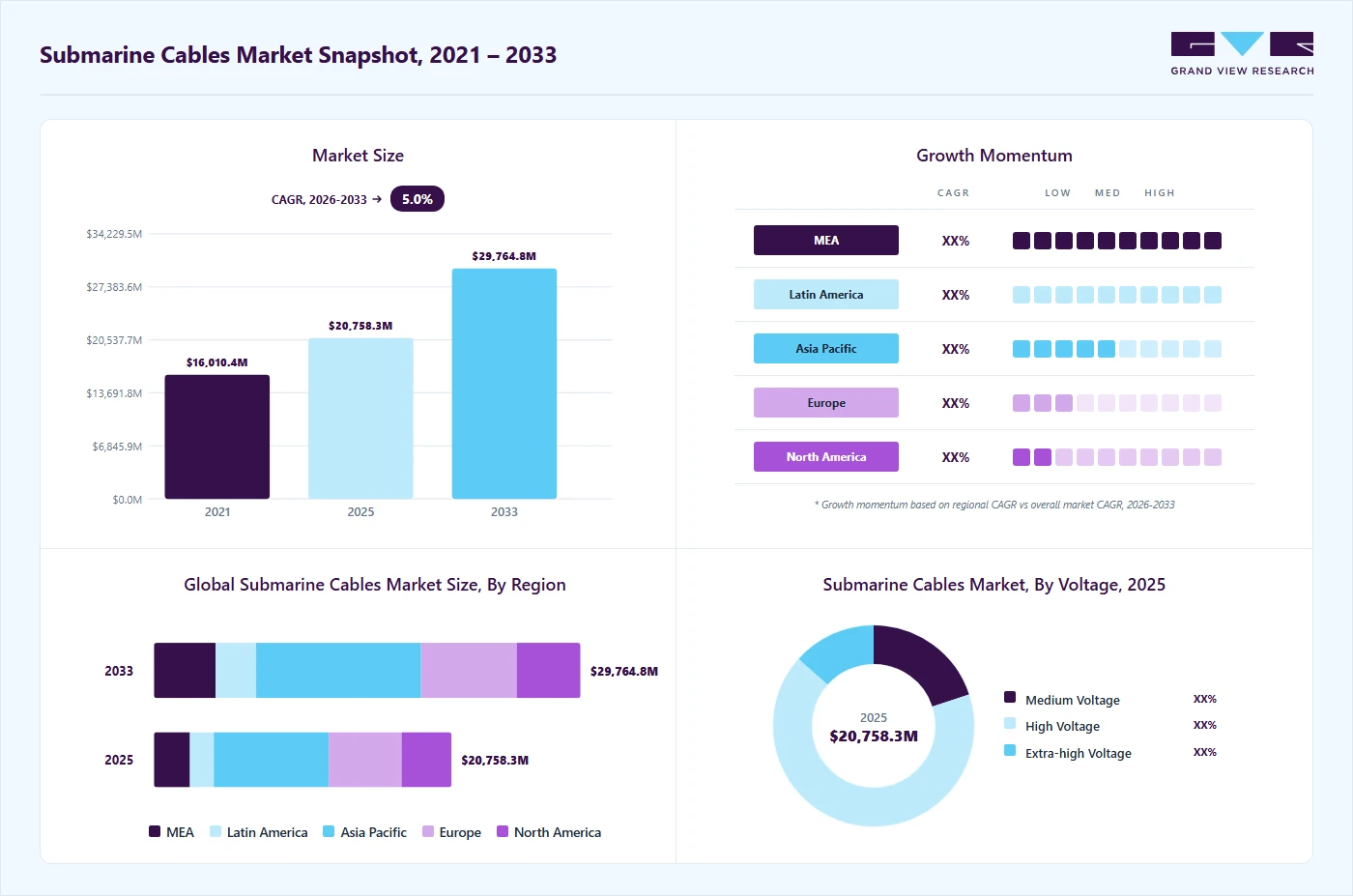
Task: Click the Submarine Cables Market Snapshot title
Action: 298,55
